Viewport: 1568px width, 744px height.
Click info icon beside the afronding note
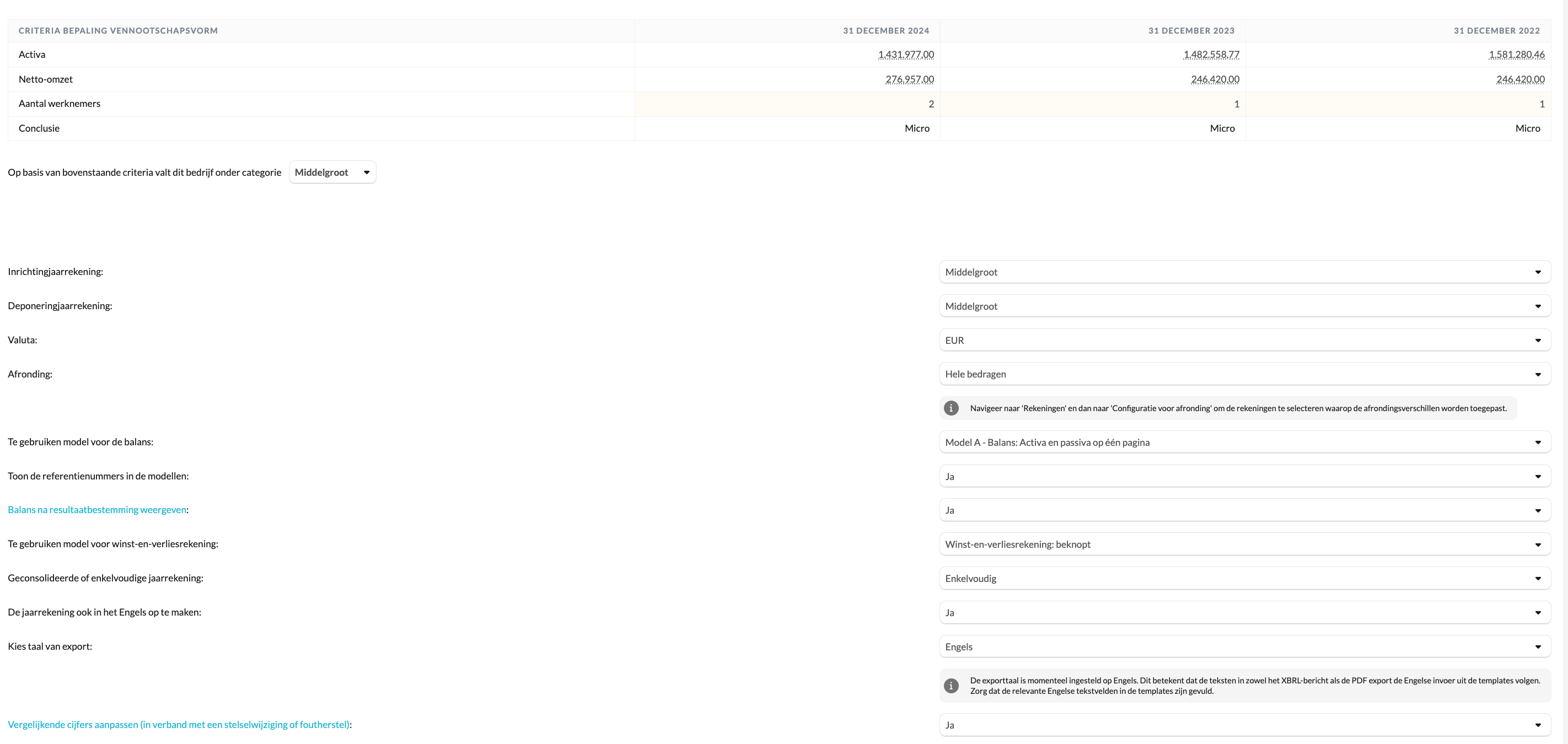(x=951, y=408)
